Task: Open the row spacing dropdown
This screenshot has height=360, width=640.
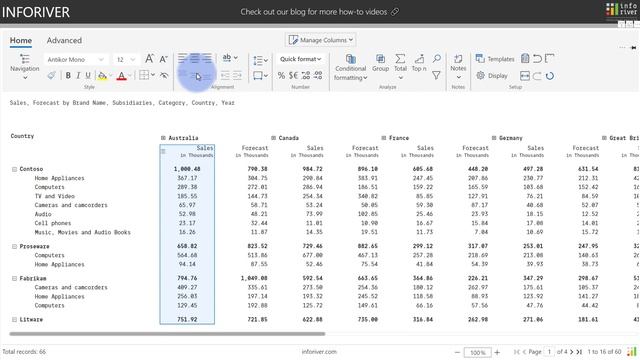Action: 260,60
